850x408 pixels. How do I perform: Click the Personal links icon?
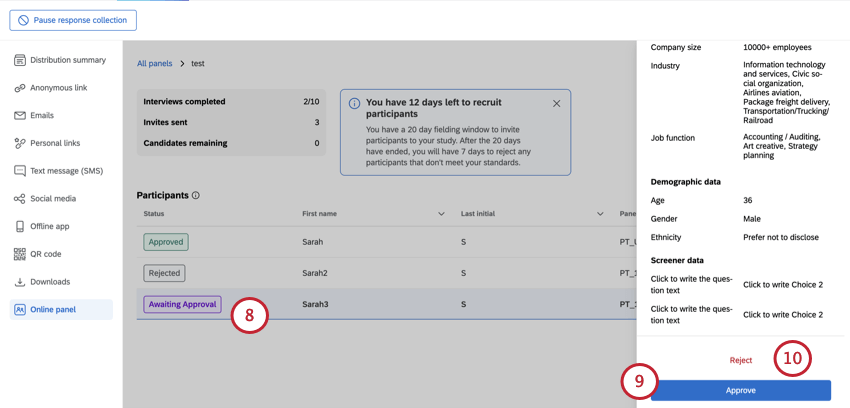coord(20,143)
